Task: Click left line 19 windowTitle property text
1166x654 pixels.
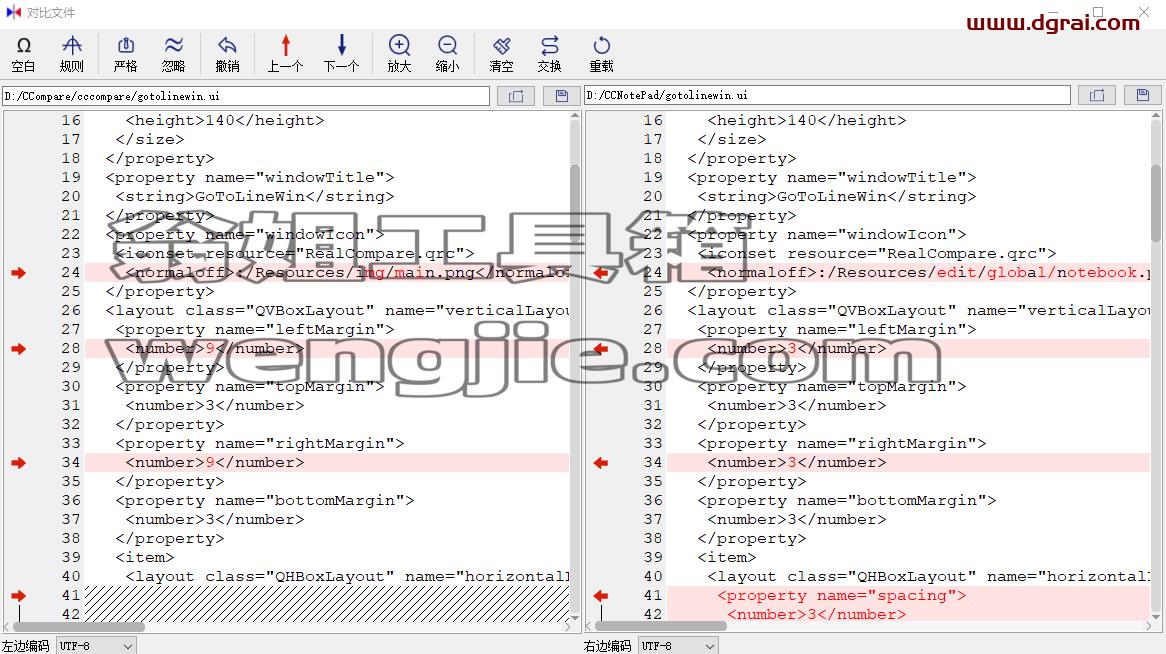Action: [250, 178]
